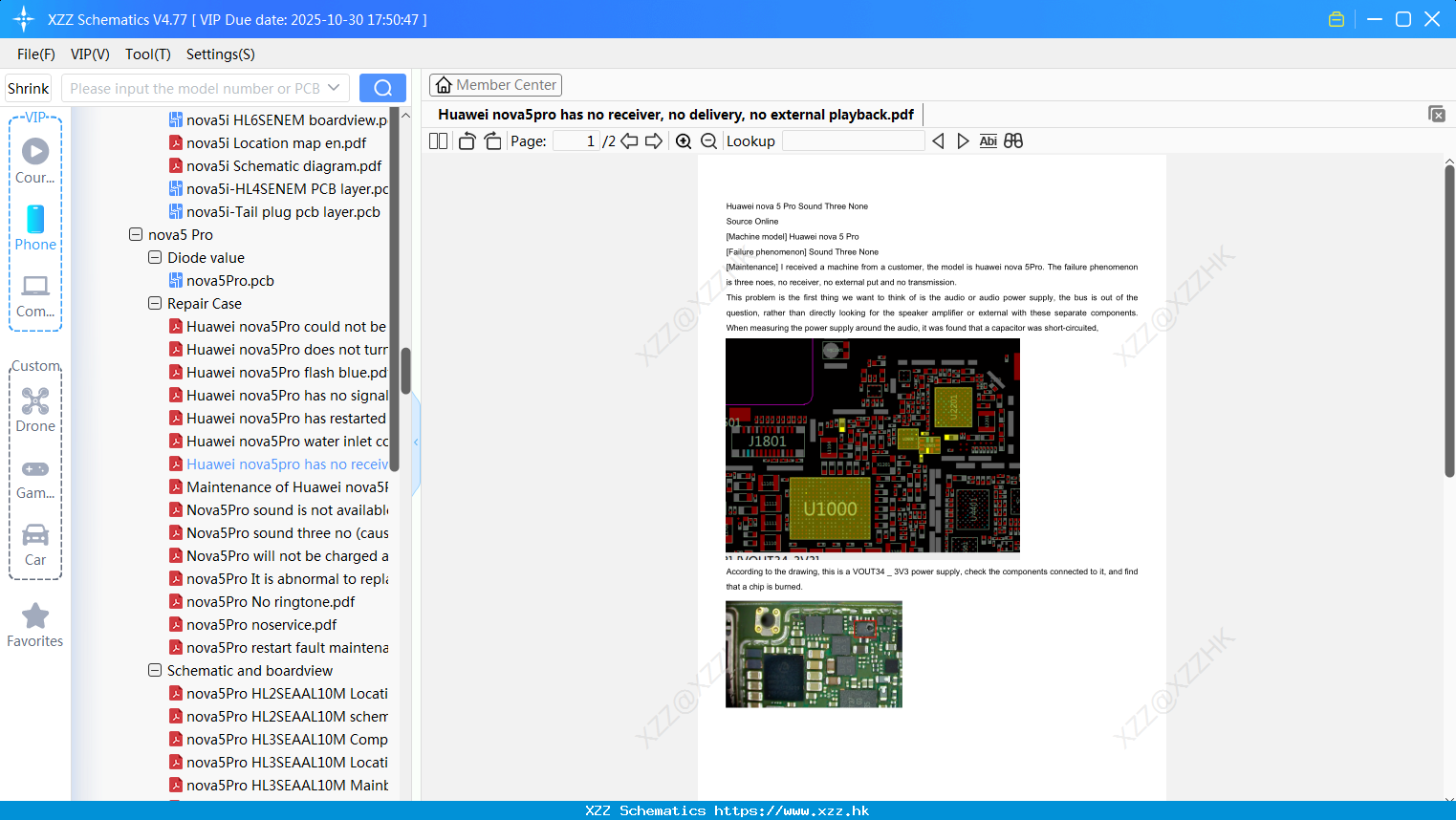Screen dimensions: 1456x820
Task: Open Nova5Pro will not be charged PDF
Action: (287, 556)
